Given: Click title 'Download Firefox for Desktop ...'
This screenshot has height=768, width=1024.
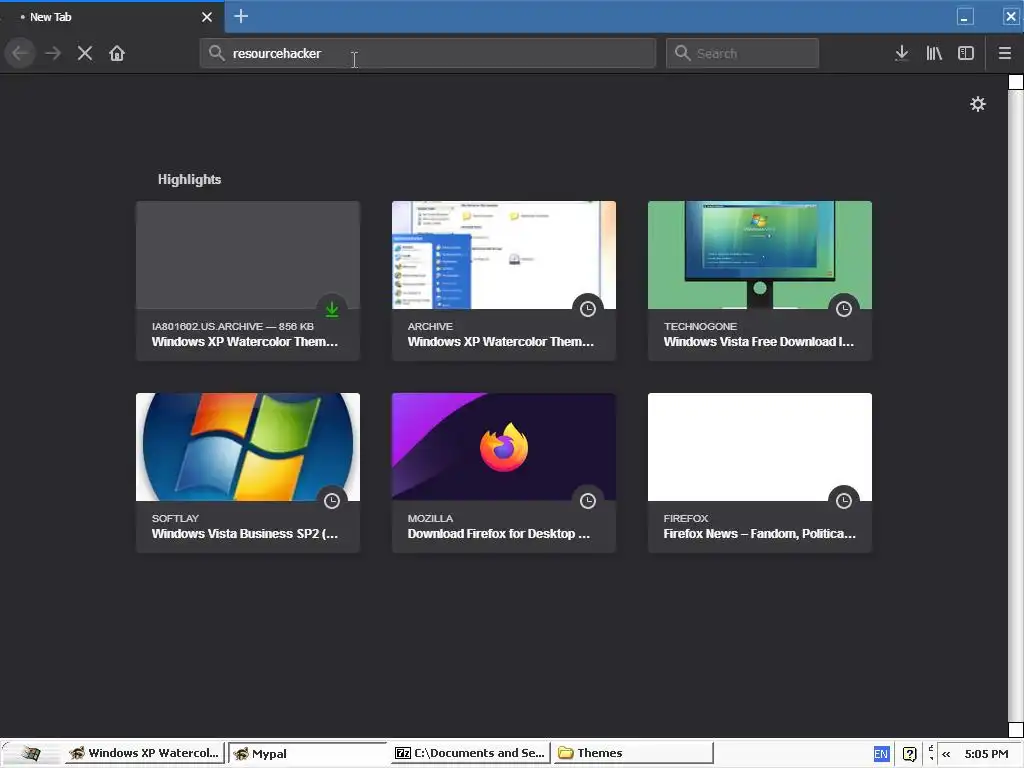Looking at the screenshot, I should 498,534.
